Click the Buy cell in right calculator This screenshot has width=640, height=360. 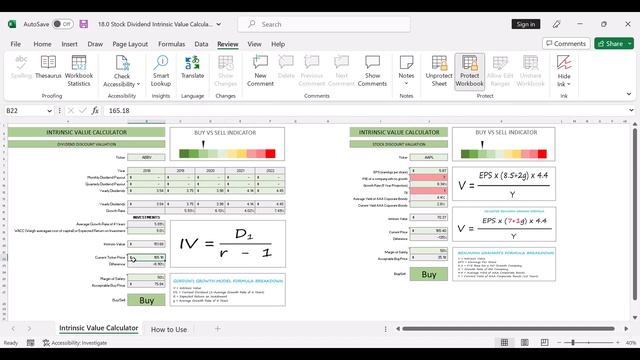click(x=429, y=274)
